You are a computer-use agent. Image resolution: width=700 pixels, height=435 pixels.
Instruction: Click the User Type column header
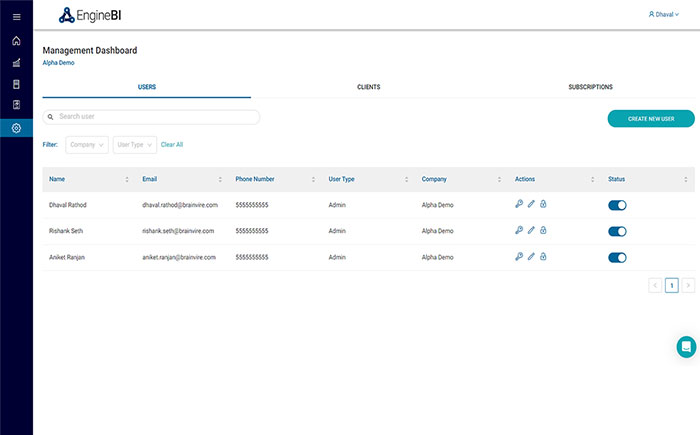pyautogui.click(x=342, y=179)
